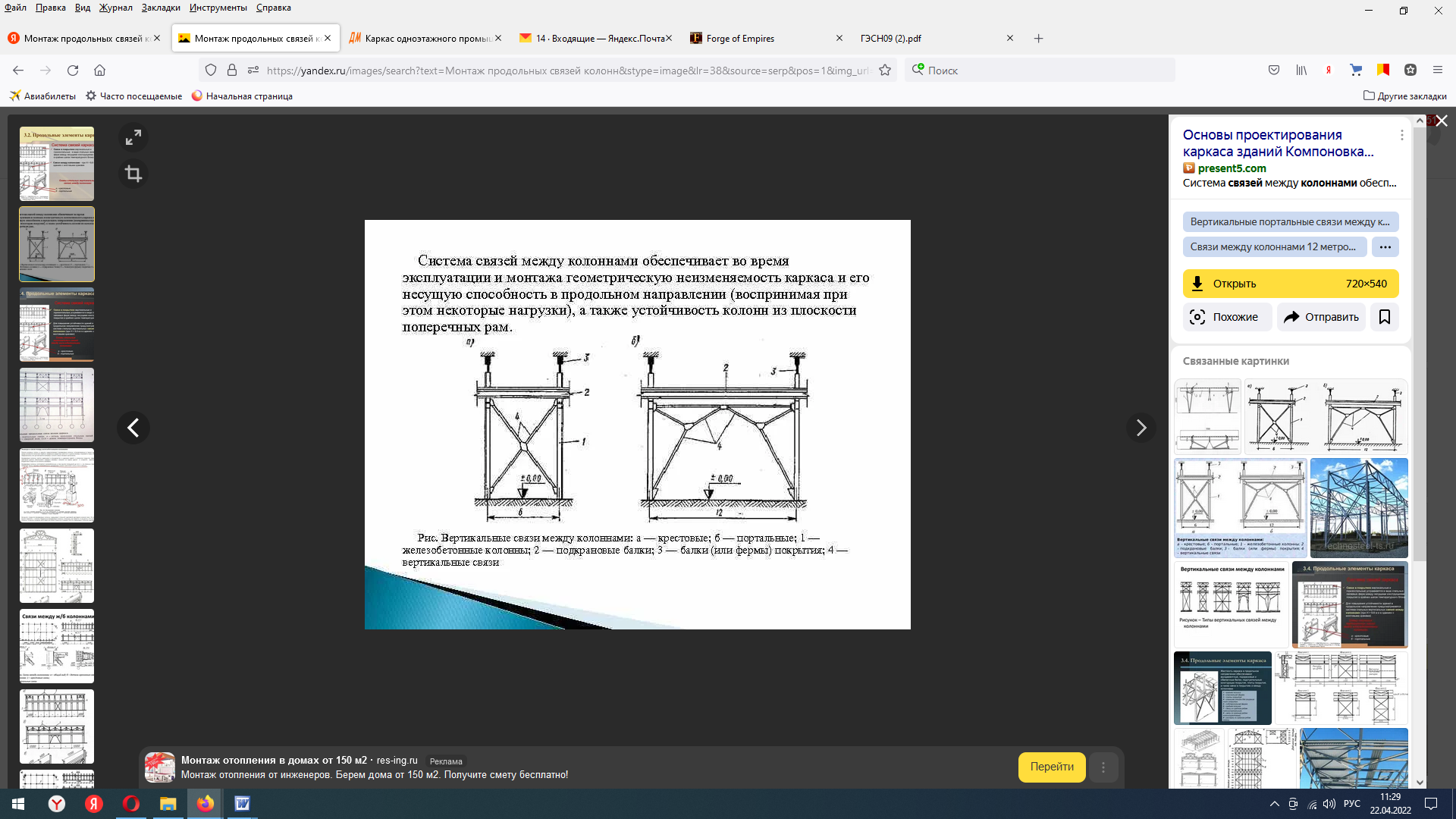
Task: Open related image Вертикальные связи между колоннами
Action: (1232, 604)
